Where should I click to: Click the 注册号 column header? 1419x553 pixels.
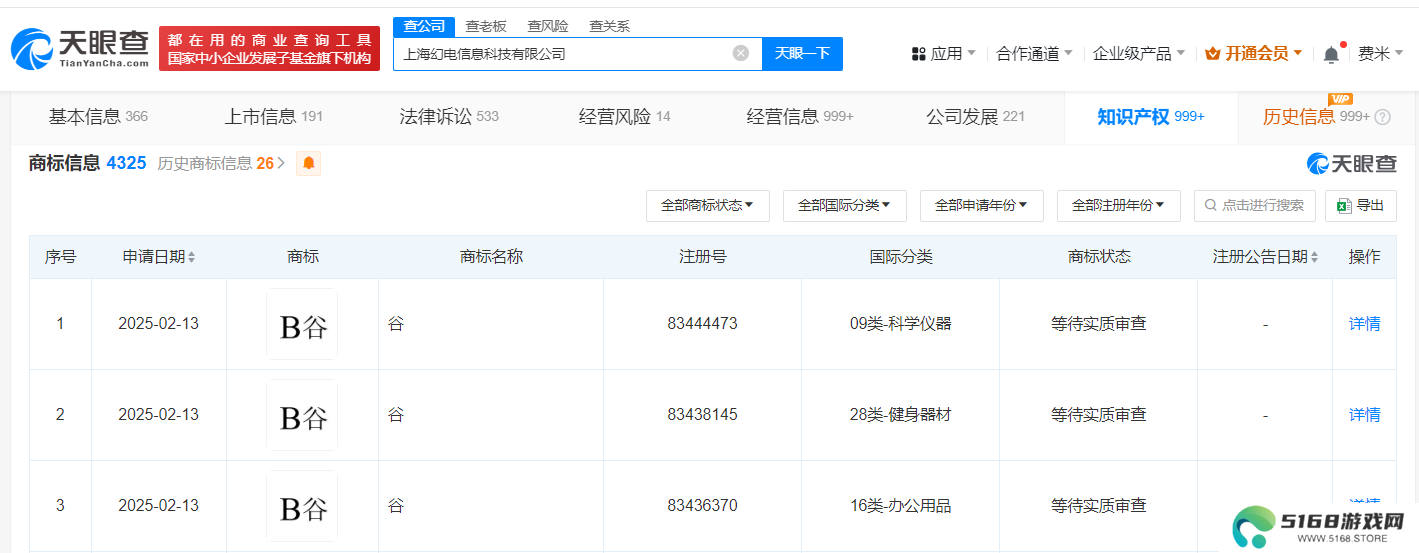702,257
